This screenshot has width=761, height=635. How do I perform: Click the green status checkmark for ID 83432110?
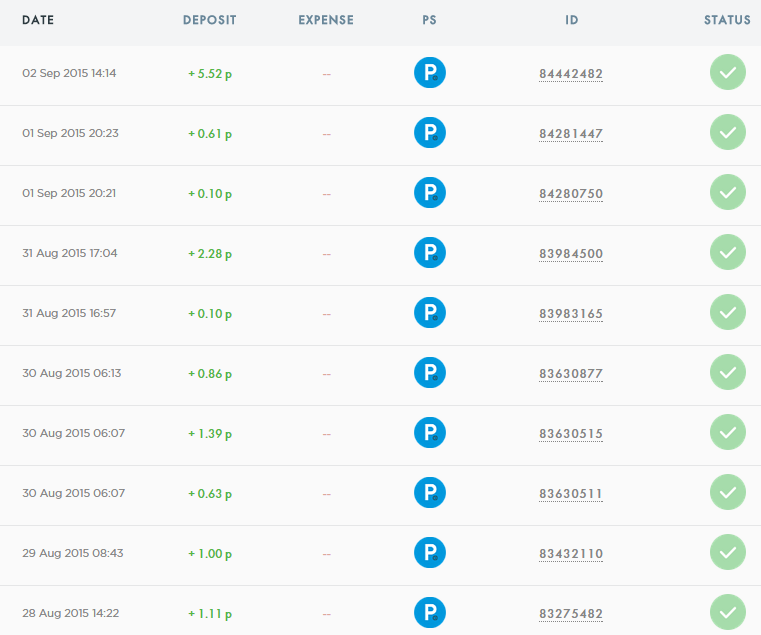(x=728, y=552)
